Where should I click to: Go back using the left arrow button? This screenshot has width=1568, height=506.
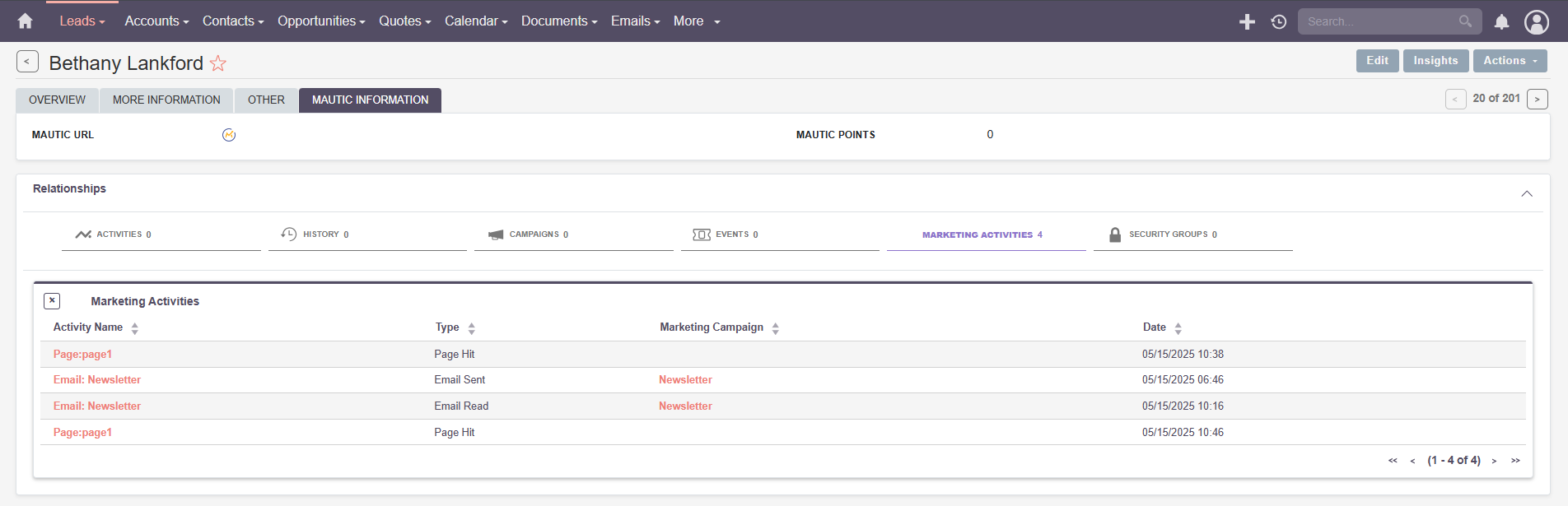[27, 62]
